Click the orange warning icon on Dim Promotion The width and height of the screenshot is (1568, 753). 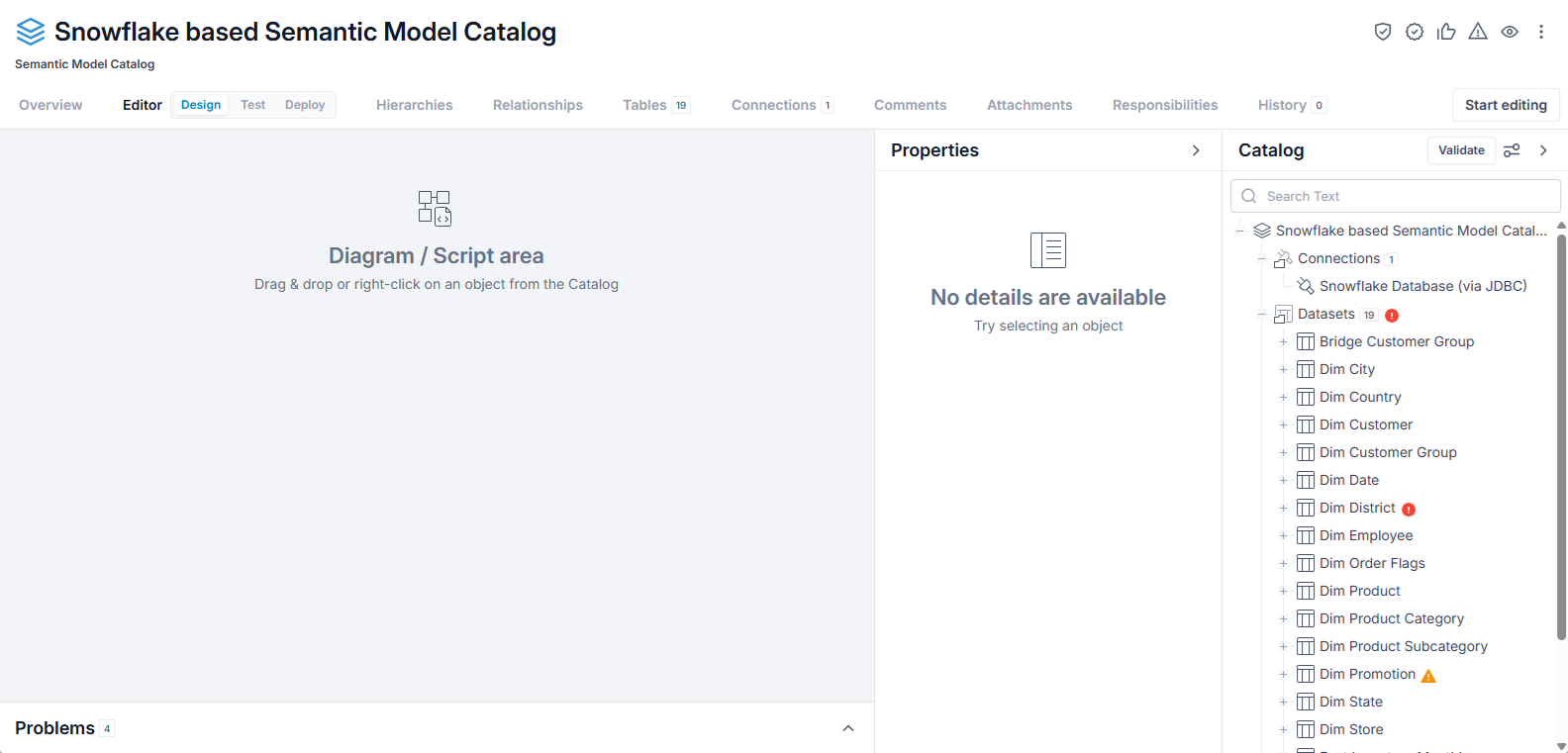[1428, 676]
